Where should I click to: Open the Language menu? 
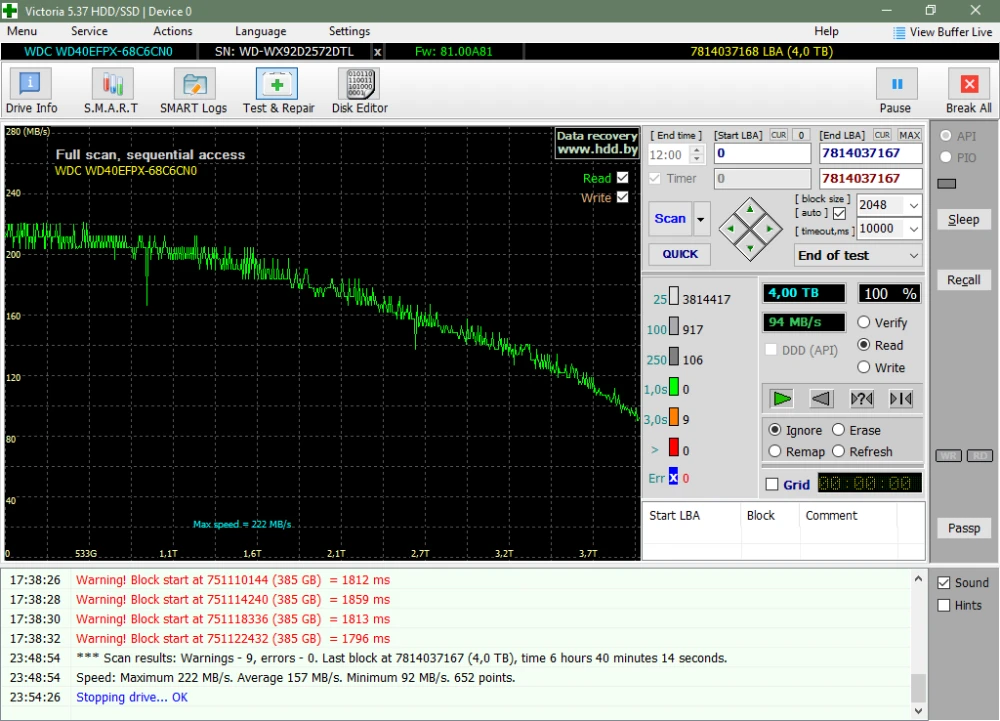coord(260,32)
